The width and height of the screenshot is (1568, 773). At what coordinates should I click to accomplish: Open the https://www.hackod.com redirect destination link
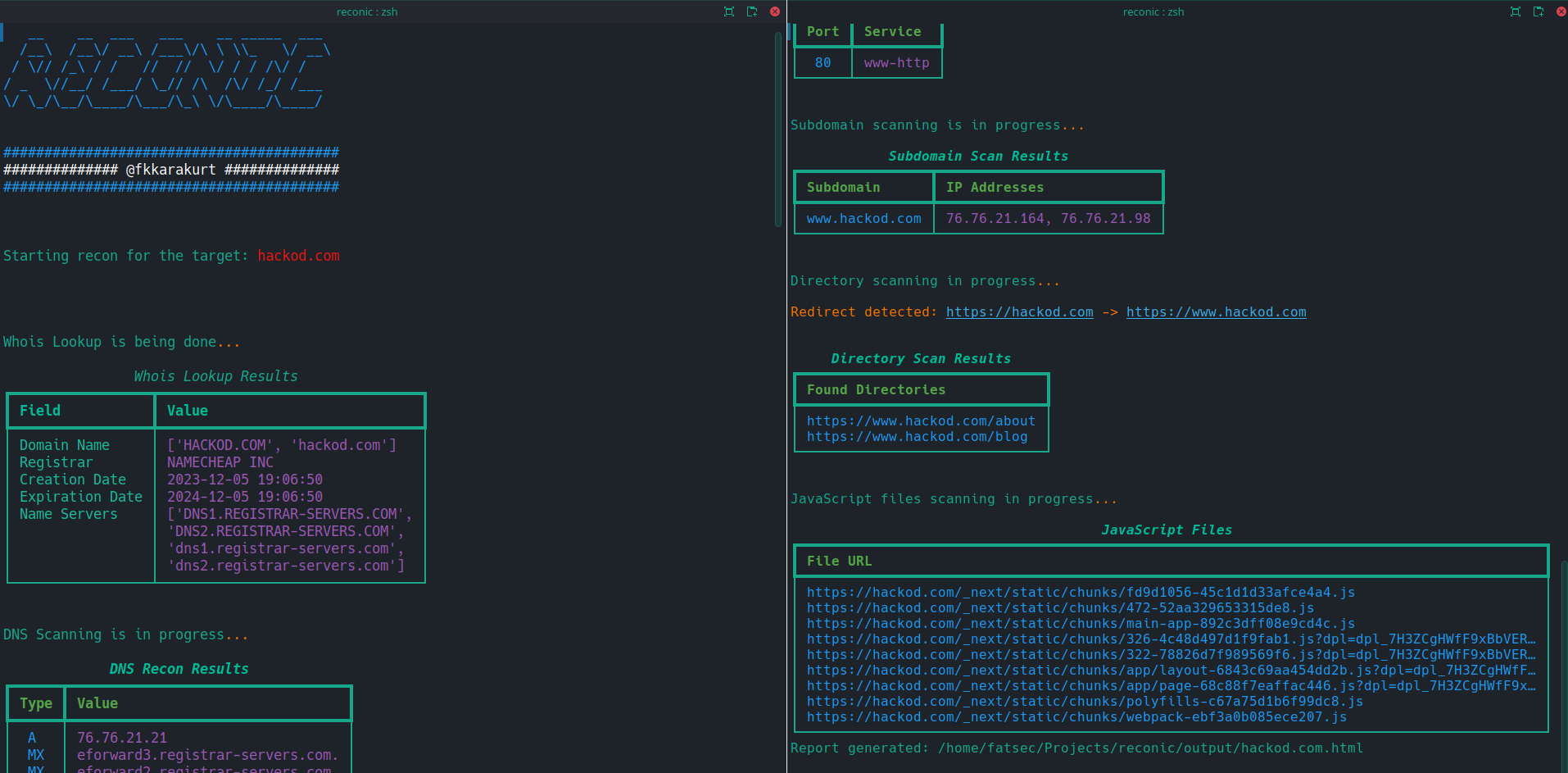(1217, 312)
